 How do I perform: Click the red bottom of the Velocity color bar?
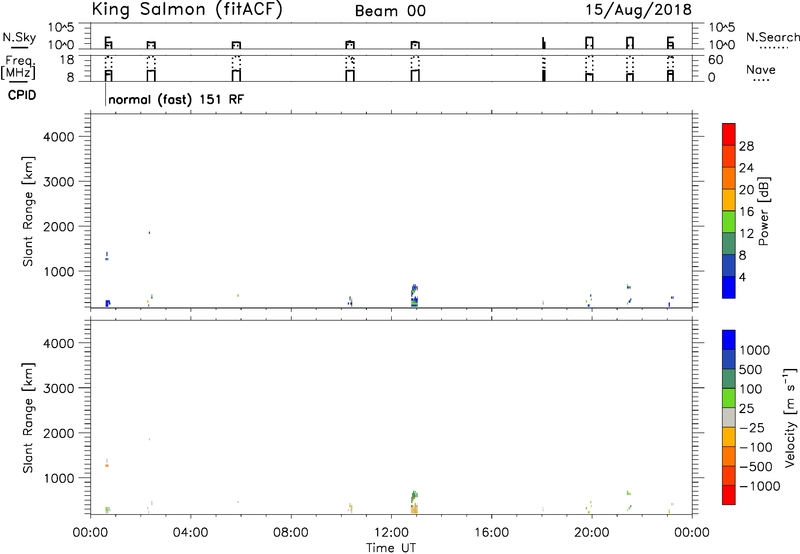pos(729,495)
